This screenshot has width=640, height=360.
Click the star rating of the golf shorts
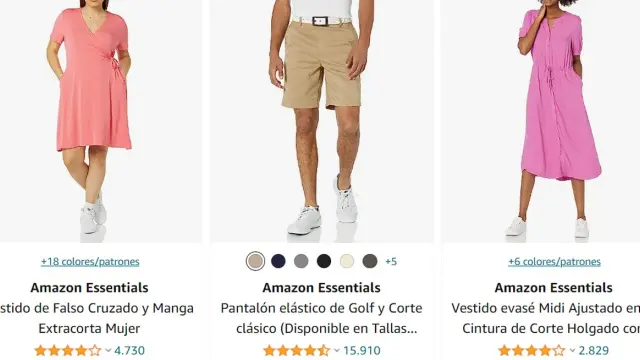tap(297, 351)
